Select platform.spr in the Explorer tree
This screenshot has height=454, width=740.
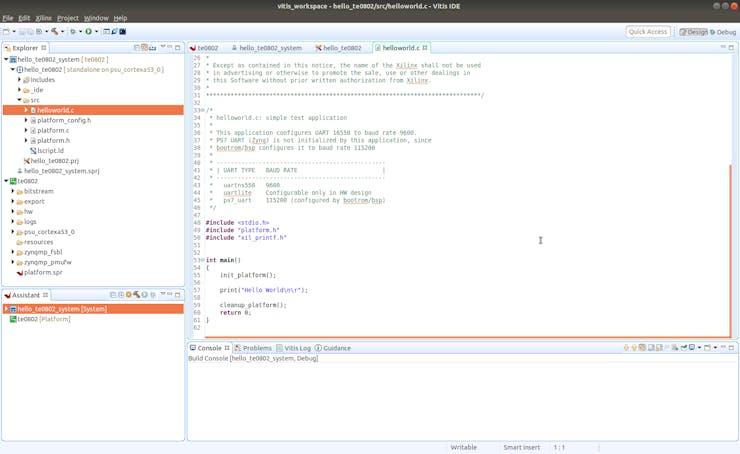tap(43, 272)
